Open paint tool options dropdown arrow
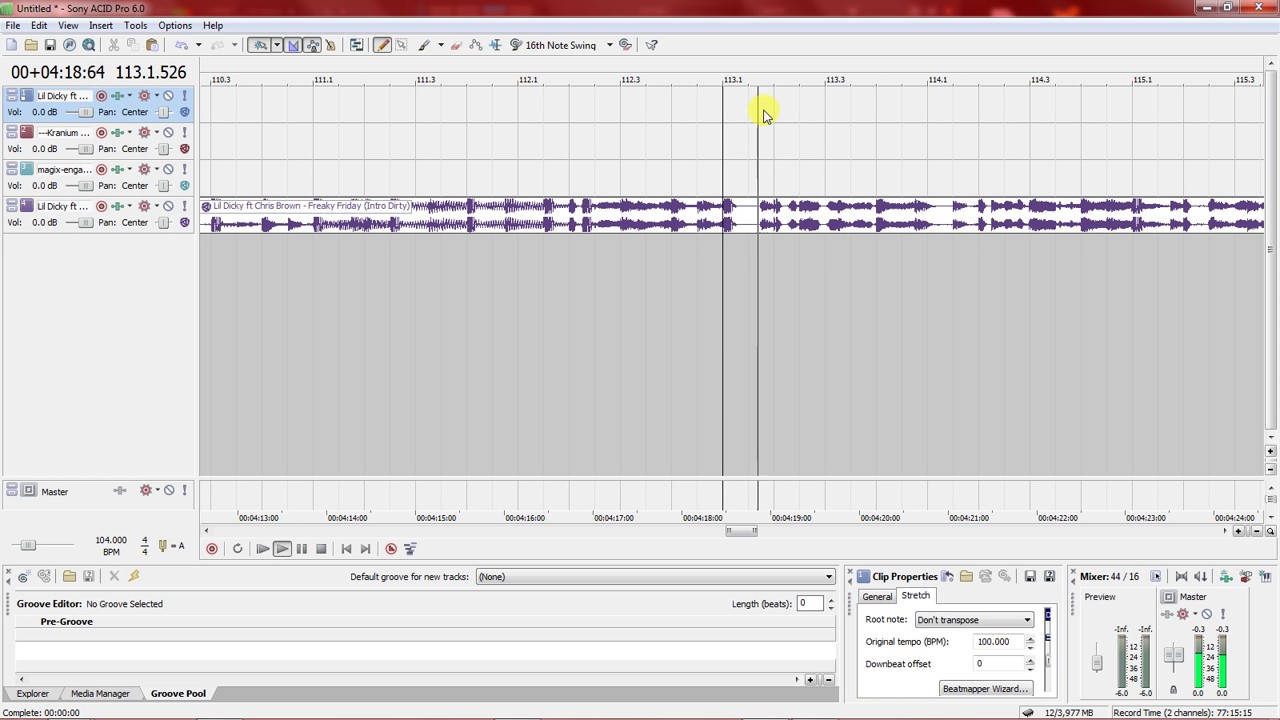Screen dimensions: 1280x720 coord(441,45)
